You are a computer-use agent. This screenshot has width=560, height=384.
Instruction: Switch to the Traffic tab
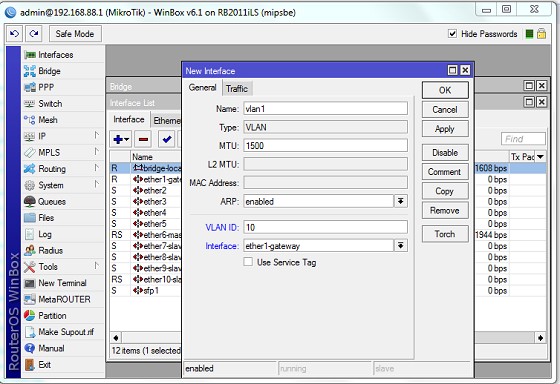237,89
